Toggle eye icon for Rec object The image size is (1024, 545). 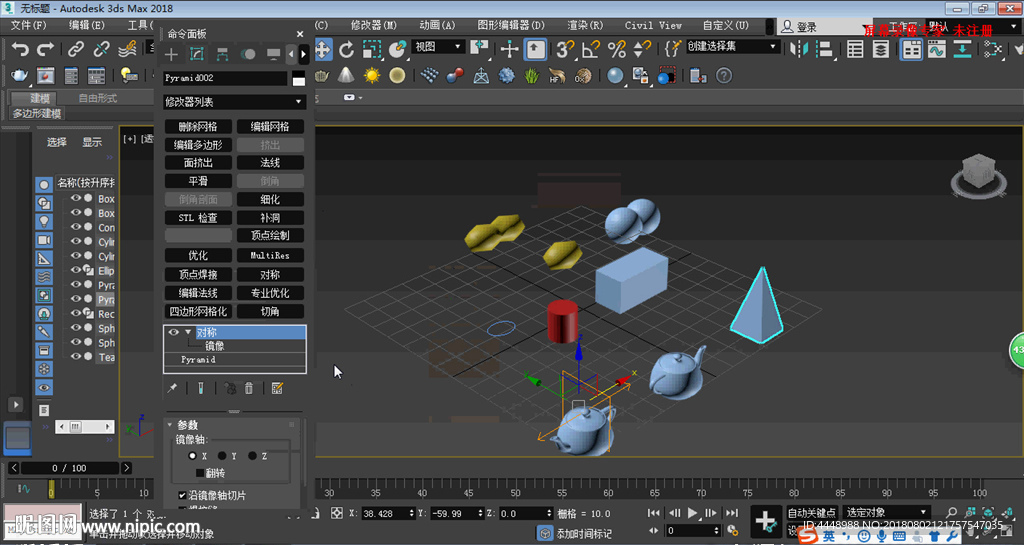(76, 313)
